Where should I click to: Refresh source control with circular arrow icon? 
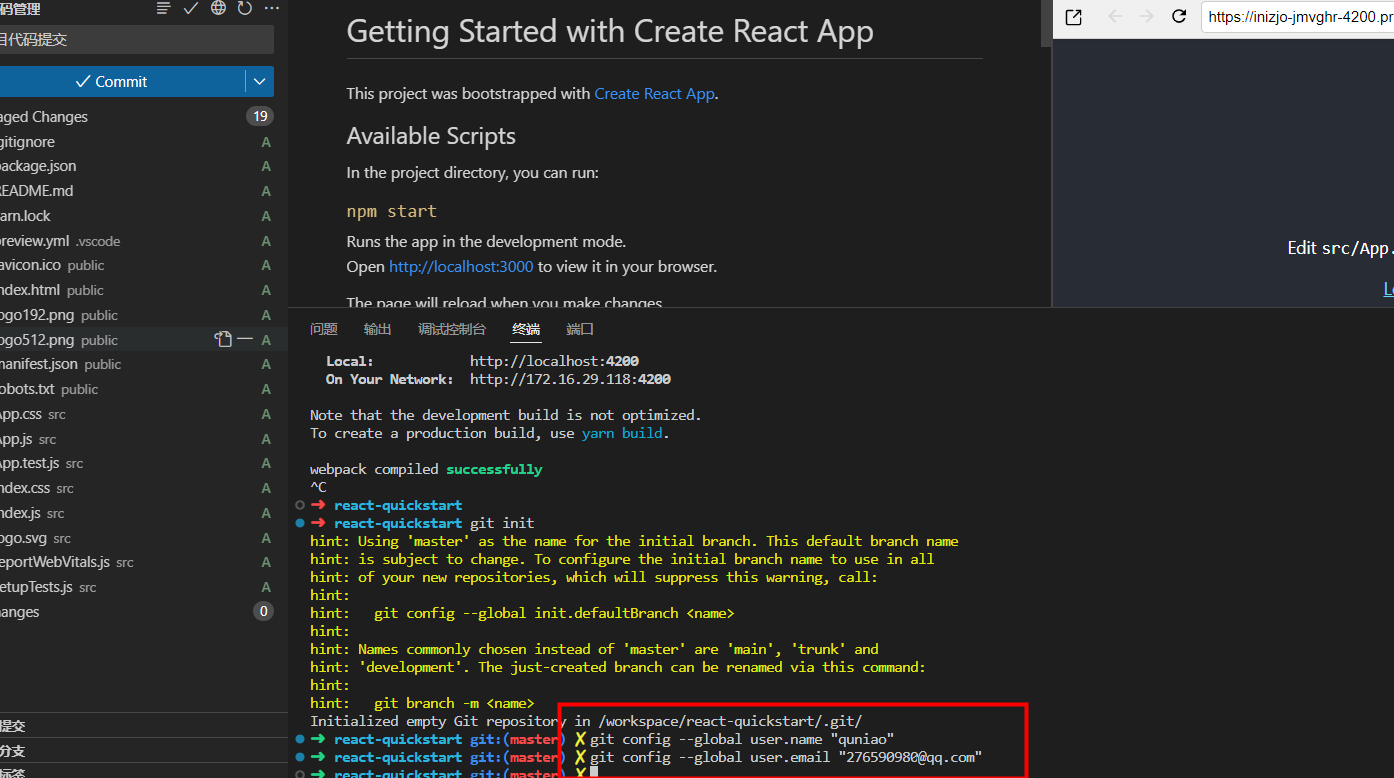pos(245,8)
